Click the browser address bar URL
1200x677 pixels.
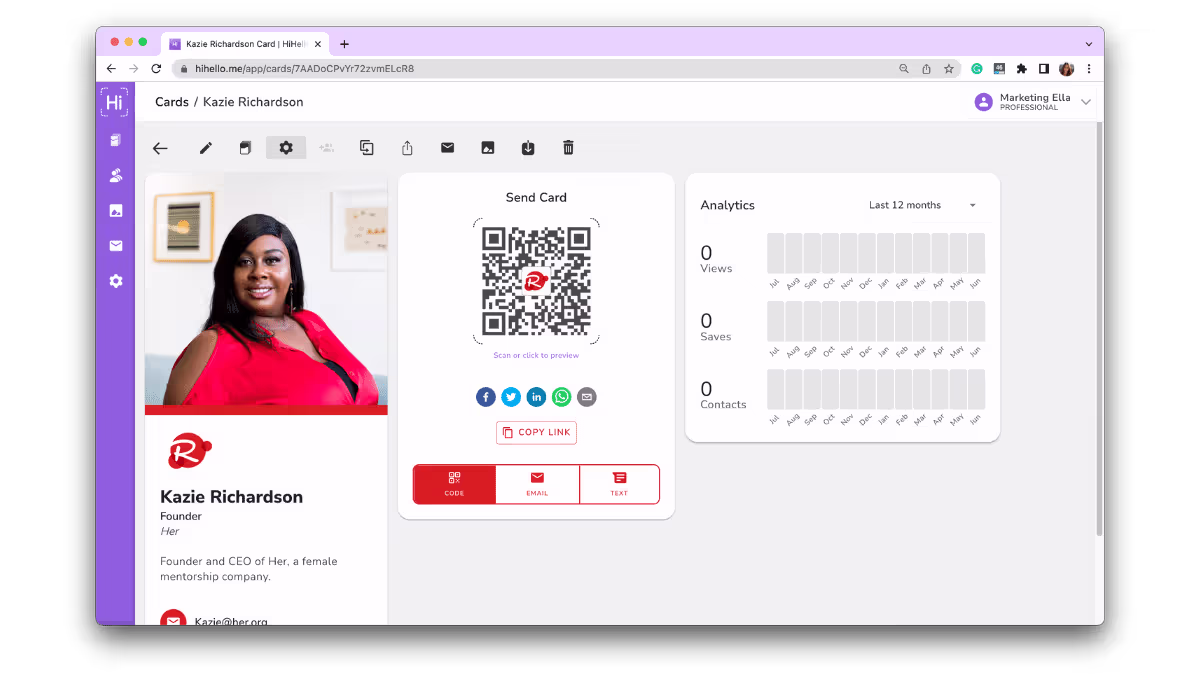pos(304,69)
